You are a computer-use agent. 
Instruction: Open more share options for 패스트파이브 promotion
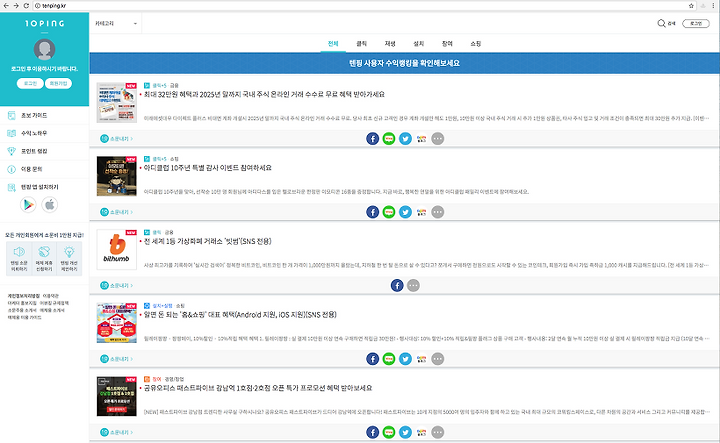438,432
